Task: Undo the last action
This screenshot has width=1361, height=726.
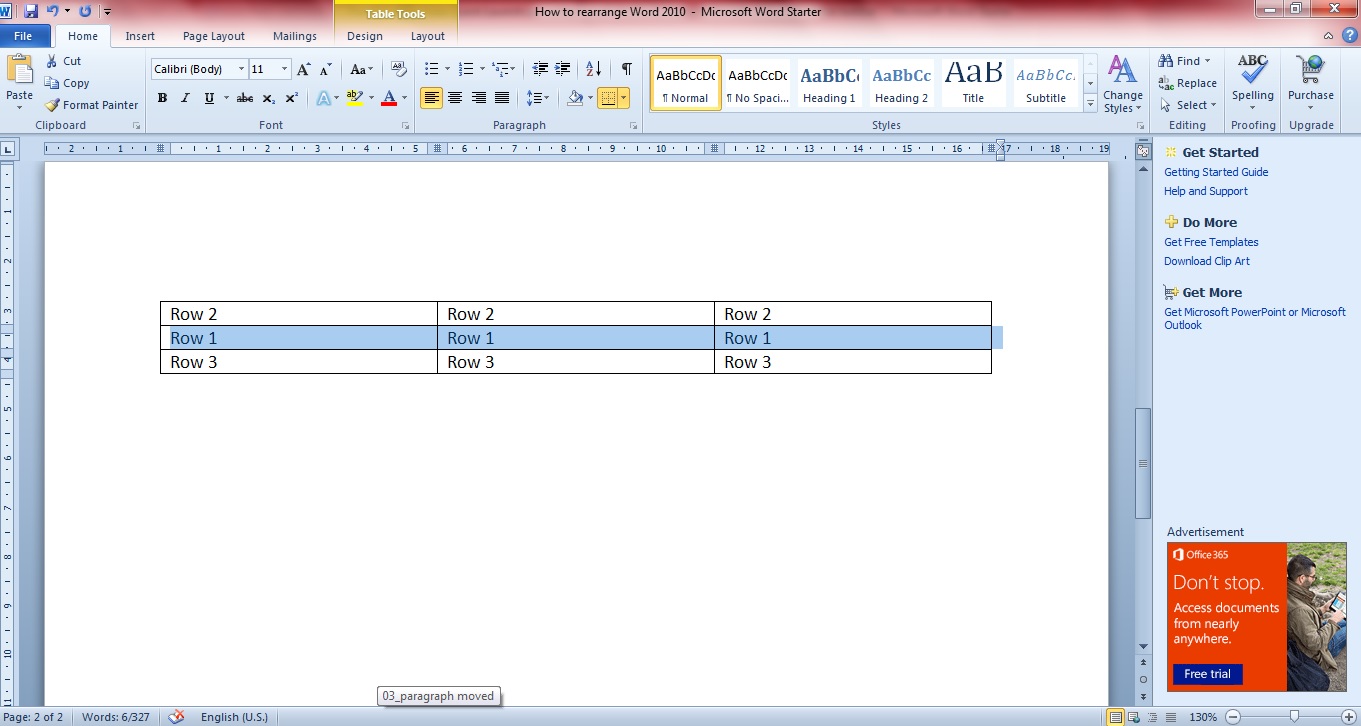Action: [x=52, y=11]
